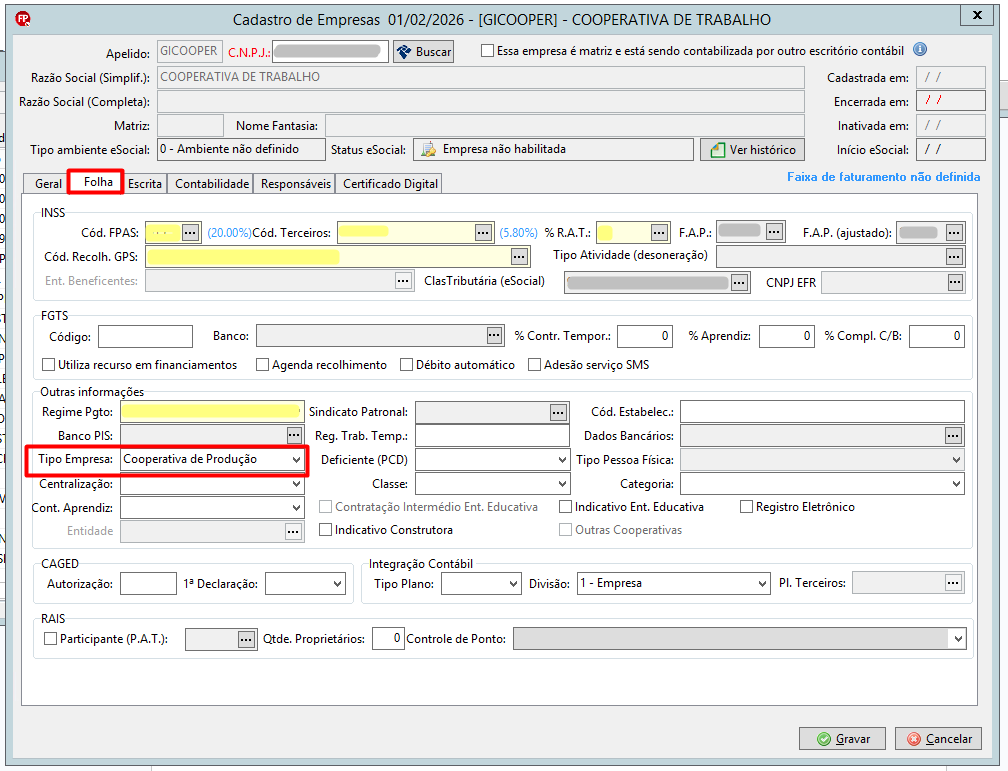Expand Deficiente (PCD) dropdown
The width and height of the screenshot is (1008, 771).
tap(562, 460)
